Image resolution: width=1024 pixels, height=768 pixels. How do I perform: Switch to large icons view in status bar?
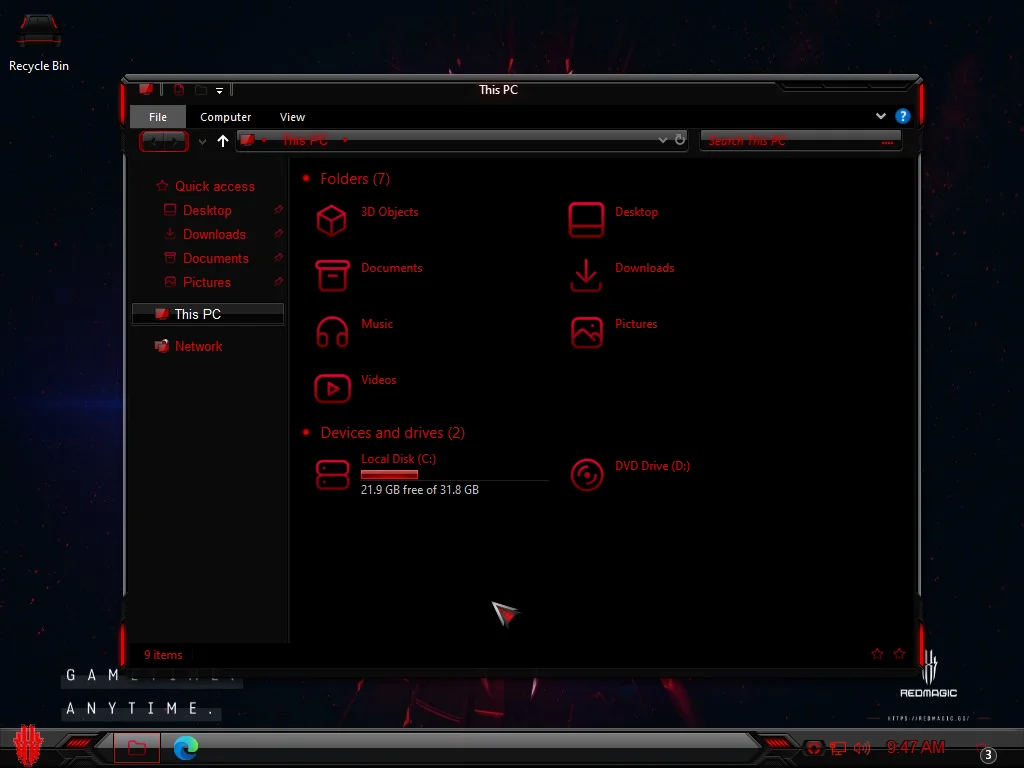pyautogui.click(x=899, y=654)
